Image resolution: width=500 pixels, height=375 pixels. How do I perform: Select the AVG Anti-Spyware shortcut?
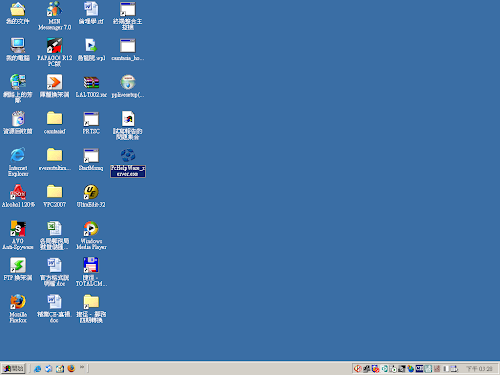coord(18,229)
